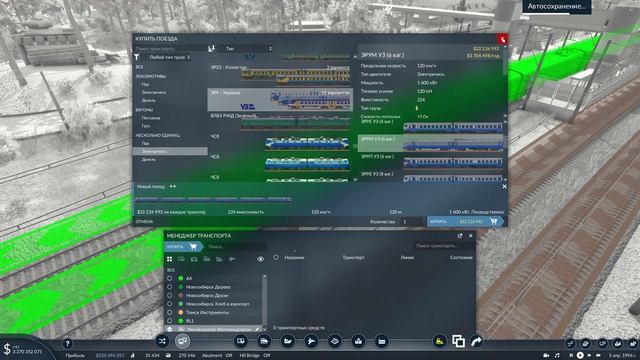Click the pink dot of Новосибирск Доски
This screenshot has width=640, height=360.
[x=180, y=295]
